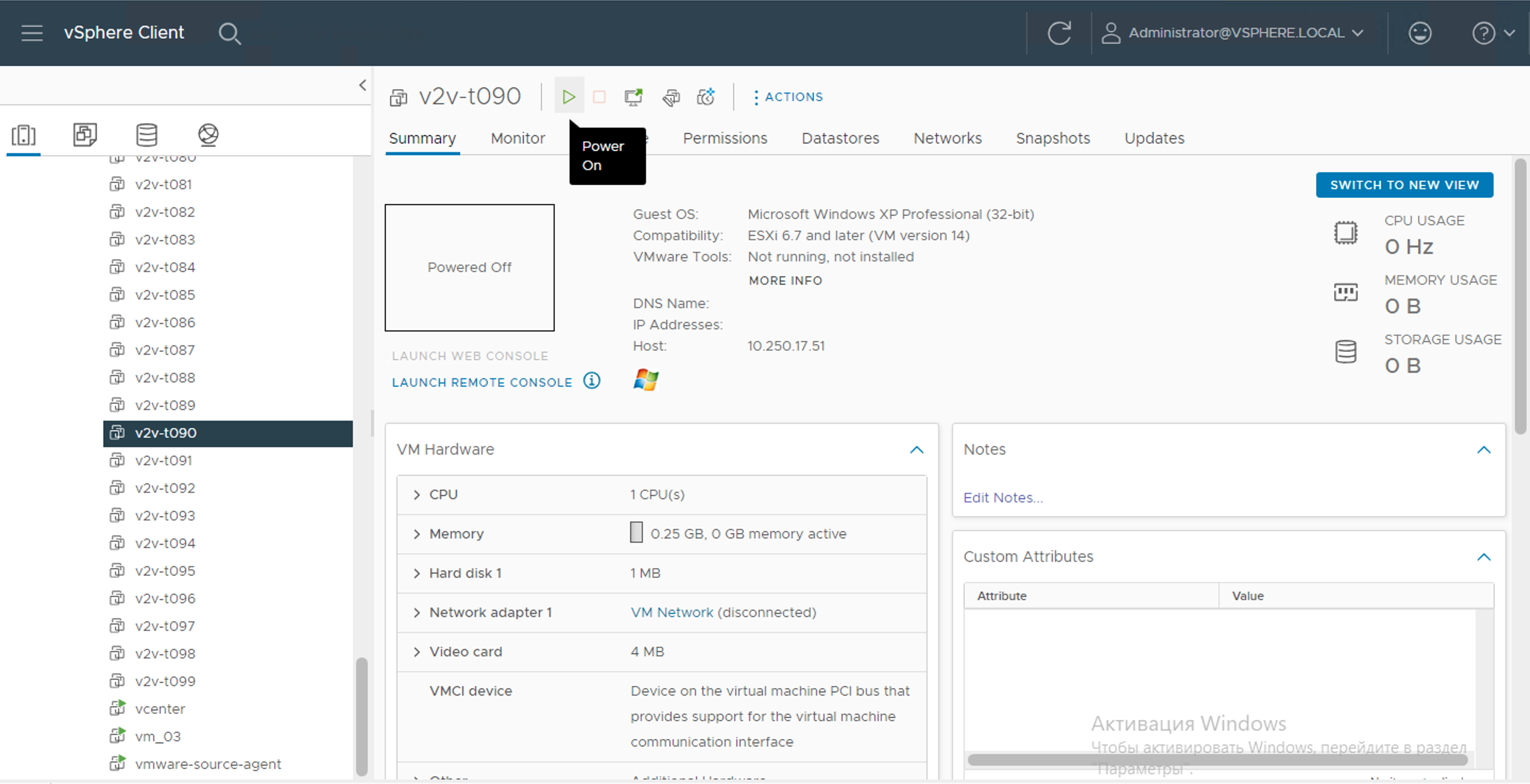Collapse the left navigation pane
The image size is (1530, 784).
362,85
